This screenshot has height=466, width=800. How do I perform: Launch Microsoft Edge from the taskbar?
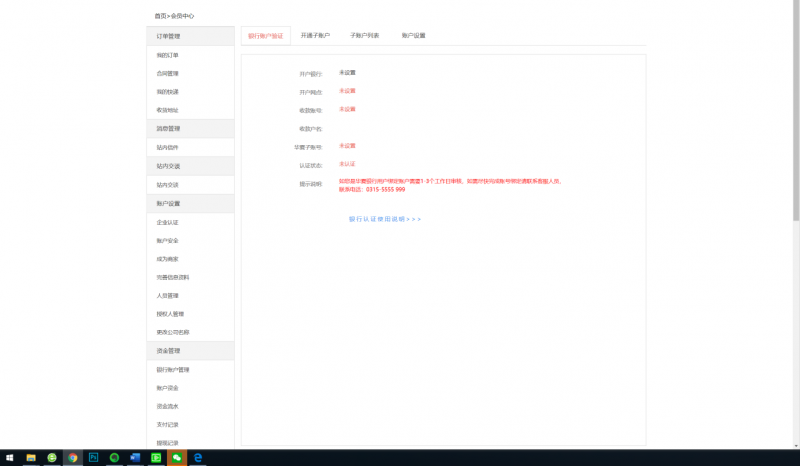click(x=198, y=458)
